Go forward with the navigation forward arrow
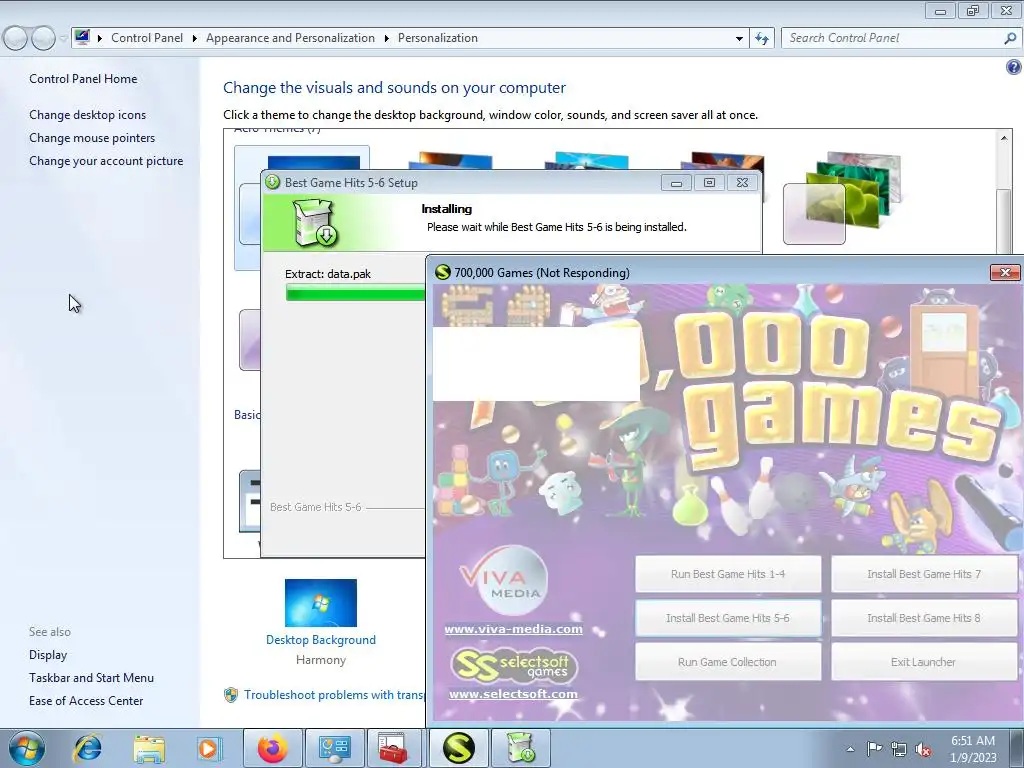The width and height of the screenshot is (1024, 768). coord(43,38)
